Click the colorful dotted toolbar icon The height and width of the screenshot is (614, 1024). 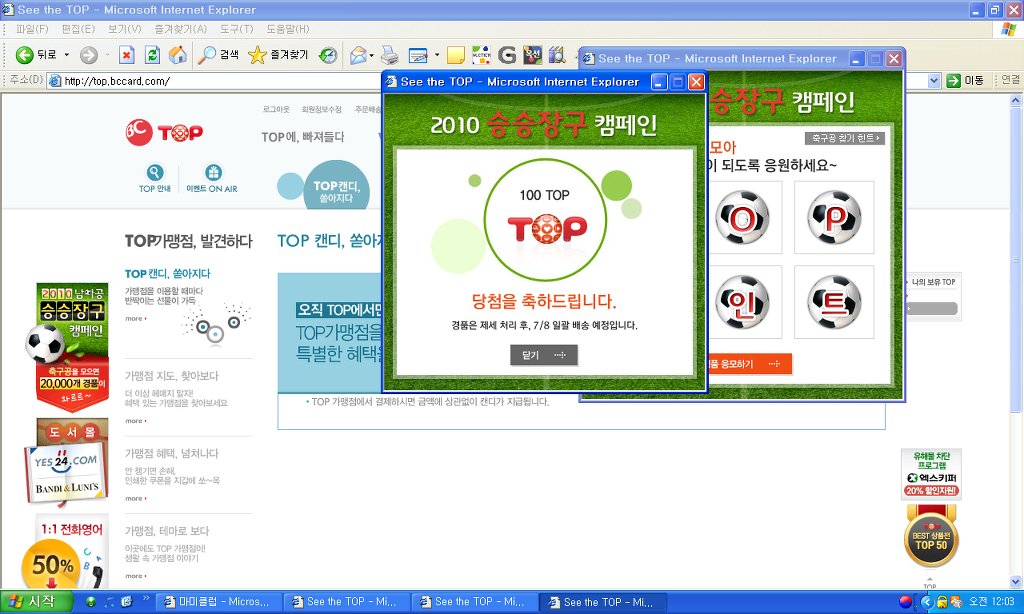tap(481, 55)
